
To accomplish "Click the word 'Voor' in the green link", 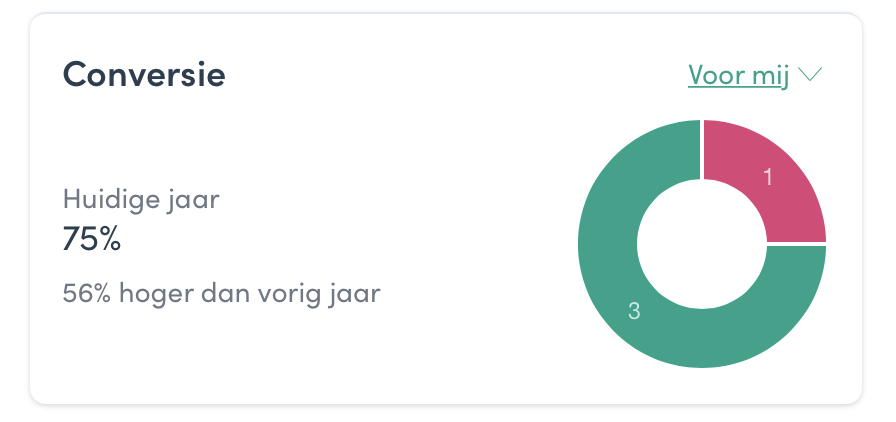I will coord(714,75).
